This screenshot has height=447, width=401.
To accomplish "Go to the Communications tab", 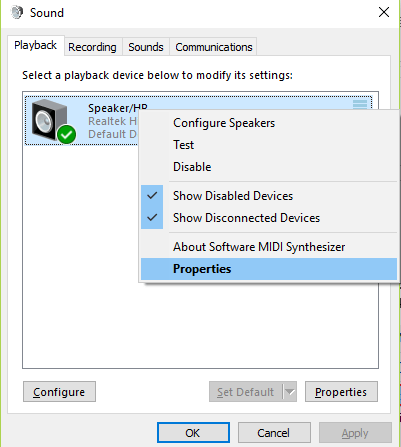I will pyautogui.click(x=214, y=47).
